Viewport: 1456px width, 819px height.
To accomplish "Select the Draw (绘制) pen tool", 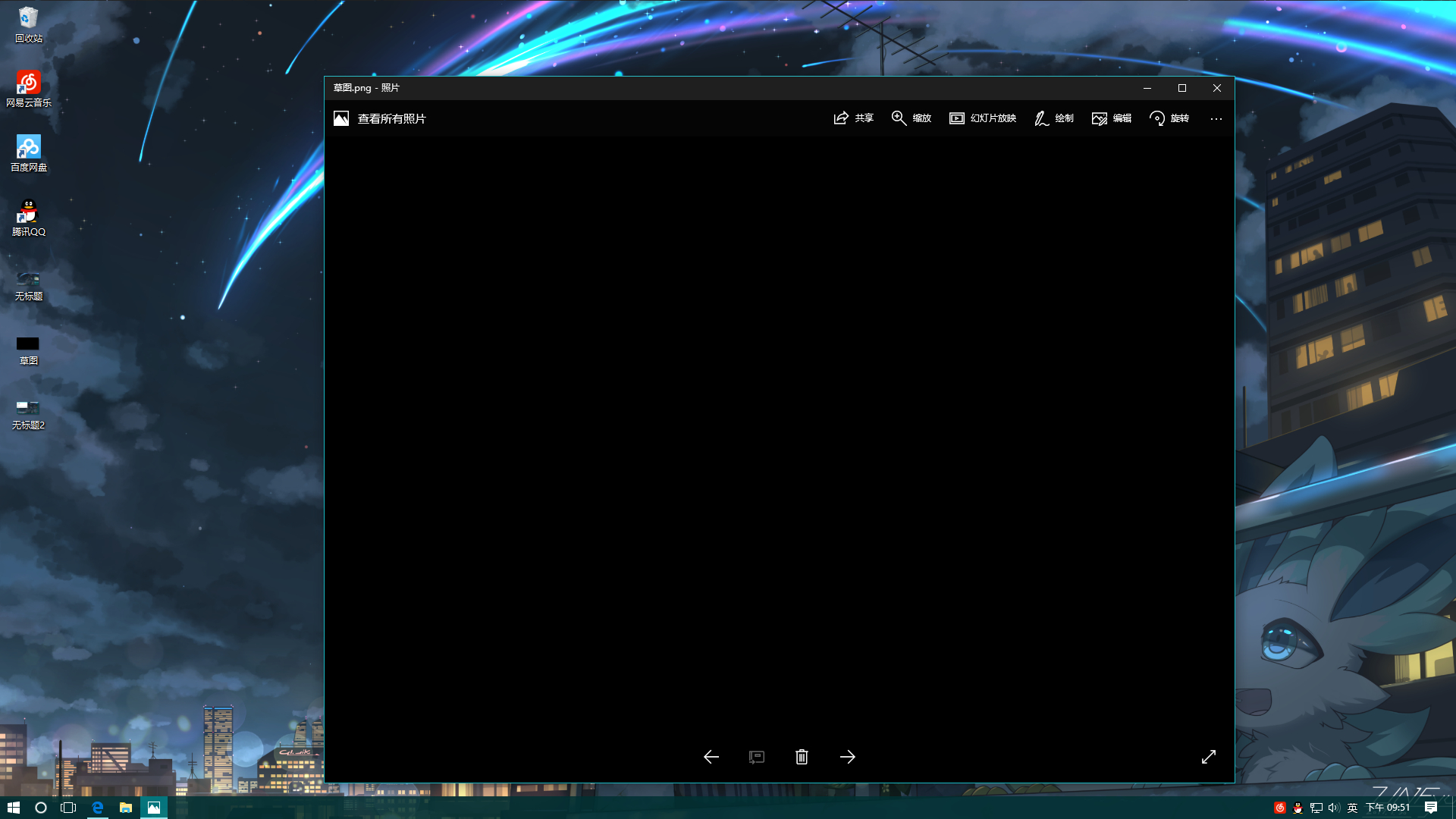I will pos(1054,118).
